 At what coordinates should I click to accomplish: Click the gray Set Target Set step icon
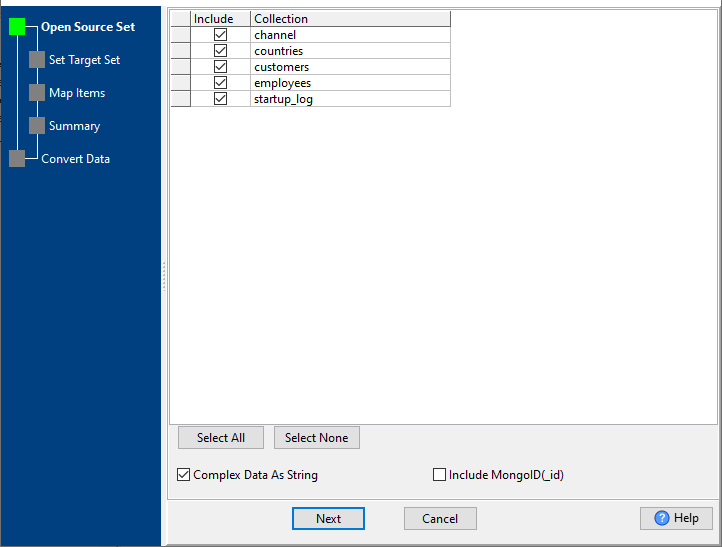[37, 60]
